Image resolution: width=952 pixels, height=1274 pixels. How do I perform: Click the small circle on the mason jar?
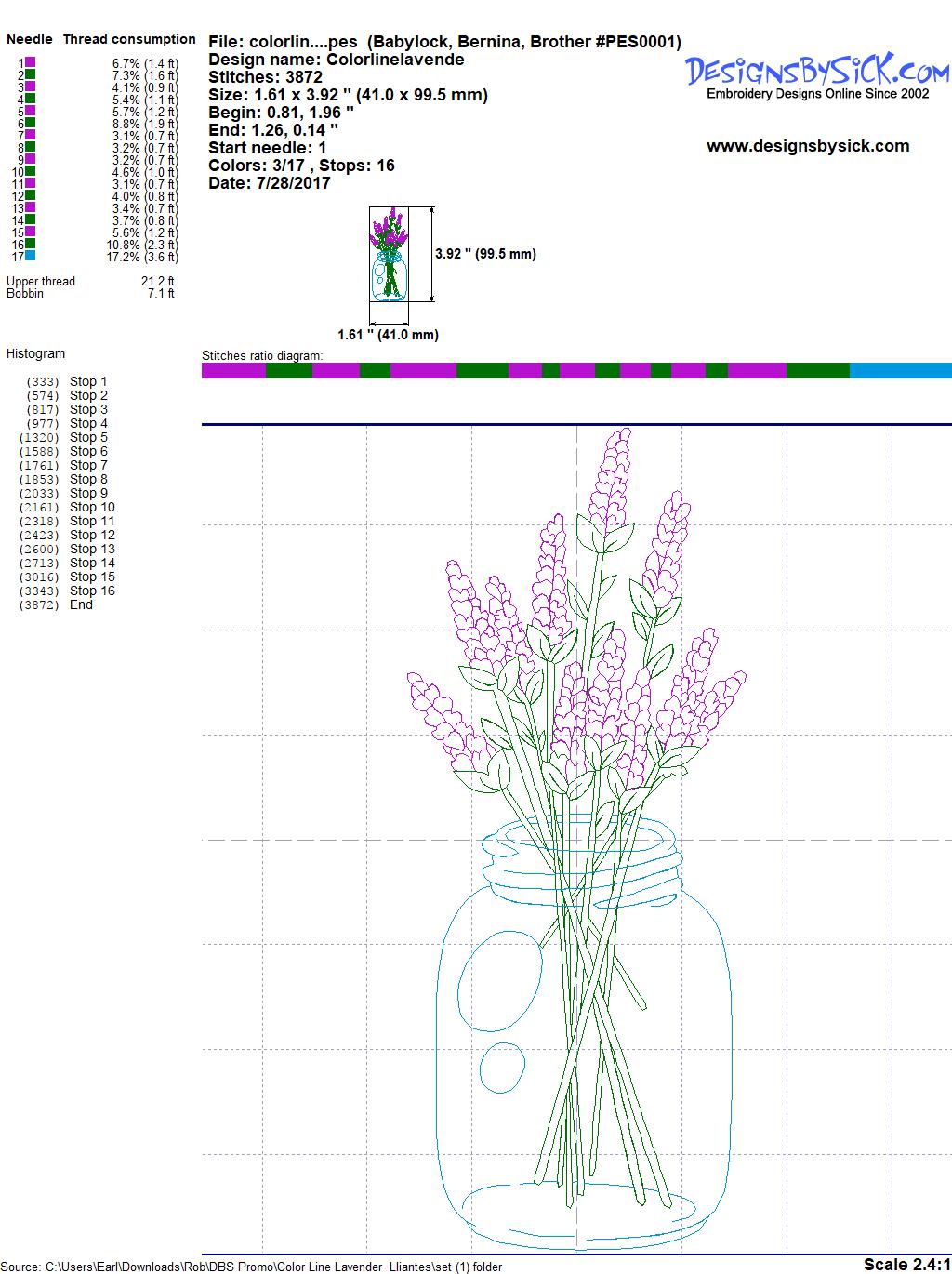tap(503, 1067)
